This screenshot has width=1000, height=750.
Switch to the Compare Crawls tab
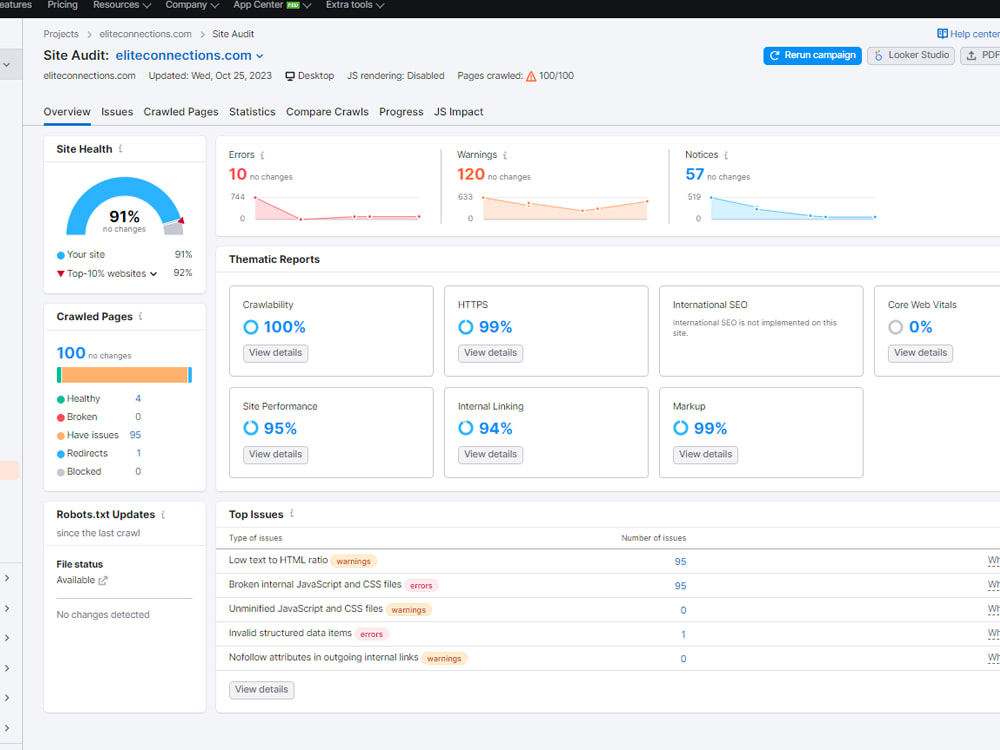[327, 112]
